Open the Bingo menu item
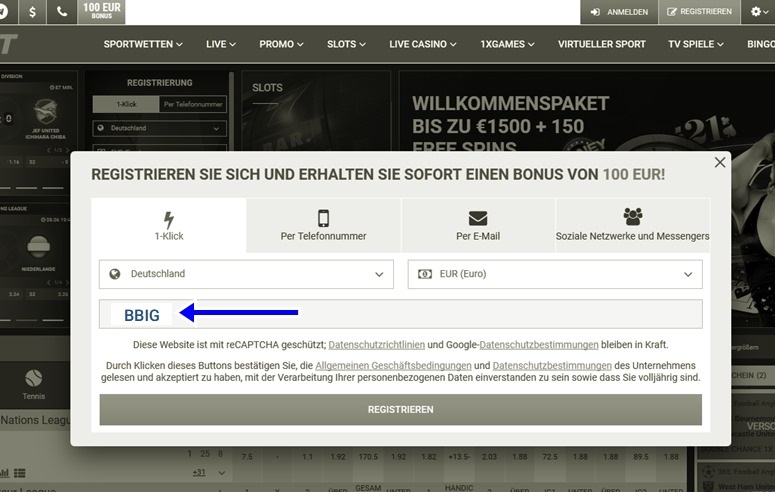This screenshot has width=775, height=492. coord(761,45)
